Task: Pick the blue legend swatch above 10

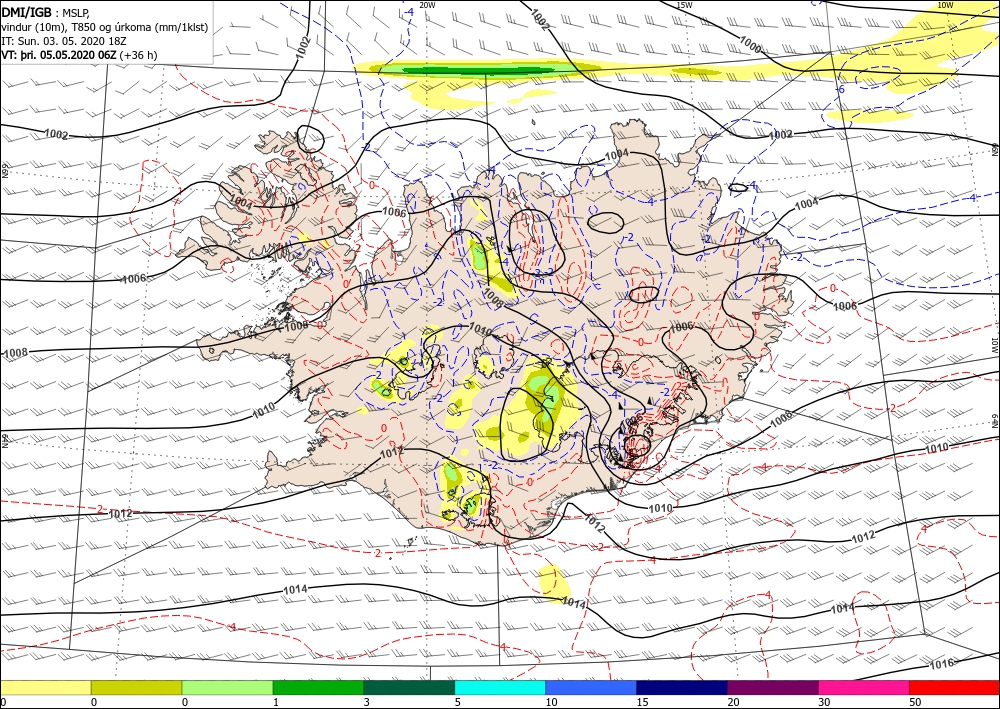Action: tap(591, 688)
